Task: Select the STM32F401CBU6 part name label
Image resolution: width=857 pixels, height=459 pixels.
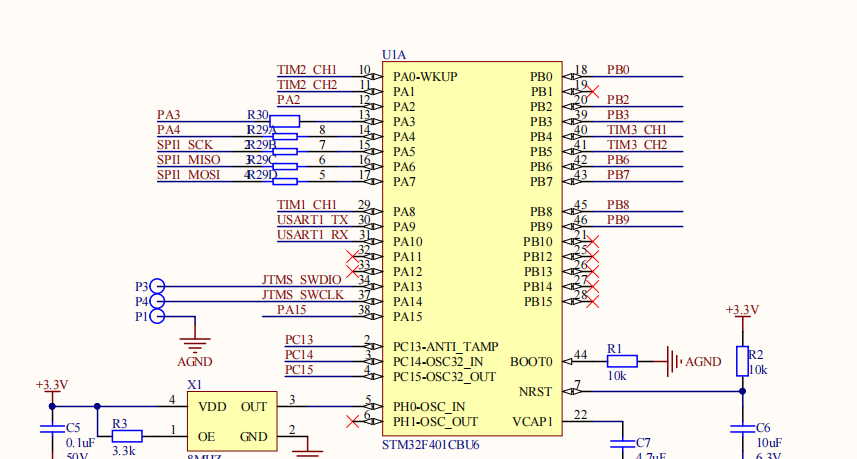Action: [x=430, y=445]
